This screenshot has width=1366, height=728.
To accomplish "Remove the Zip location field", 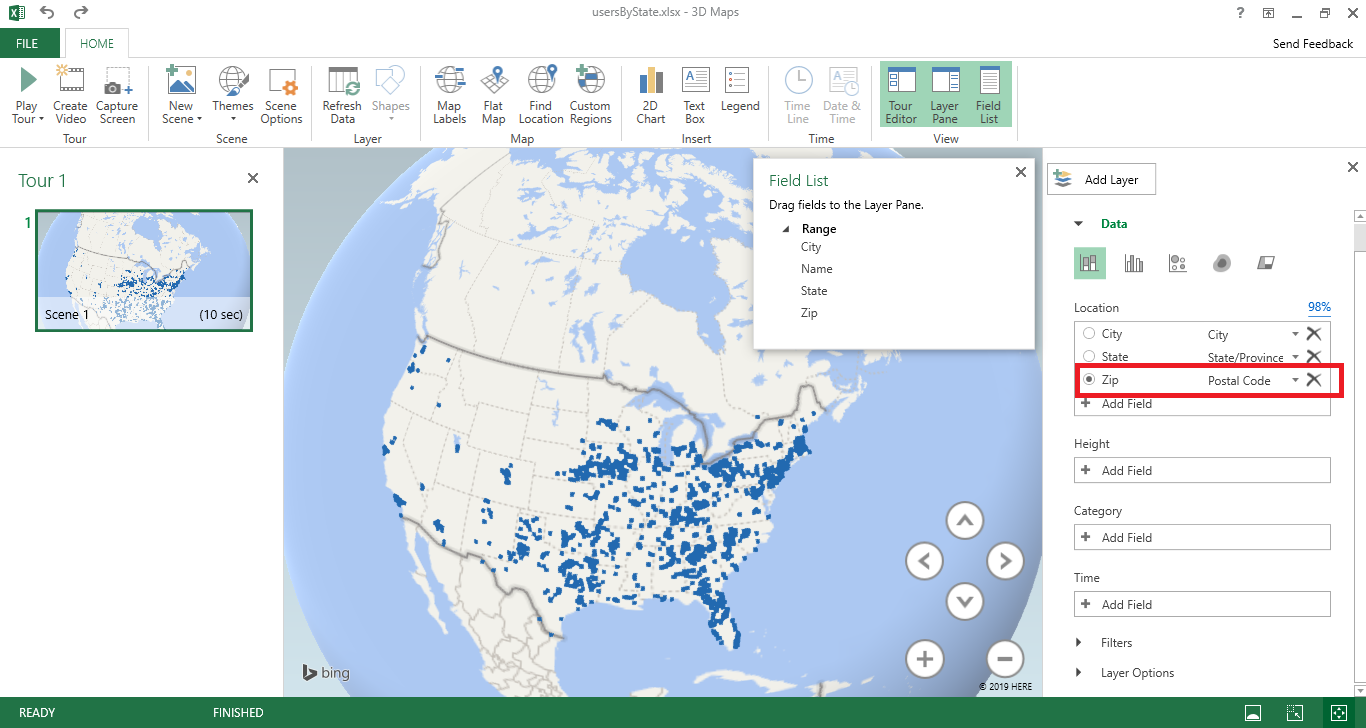I will (1314, 380).
